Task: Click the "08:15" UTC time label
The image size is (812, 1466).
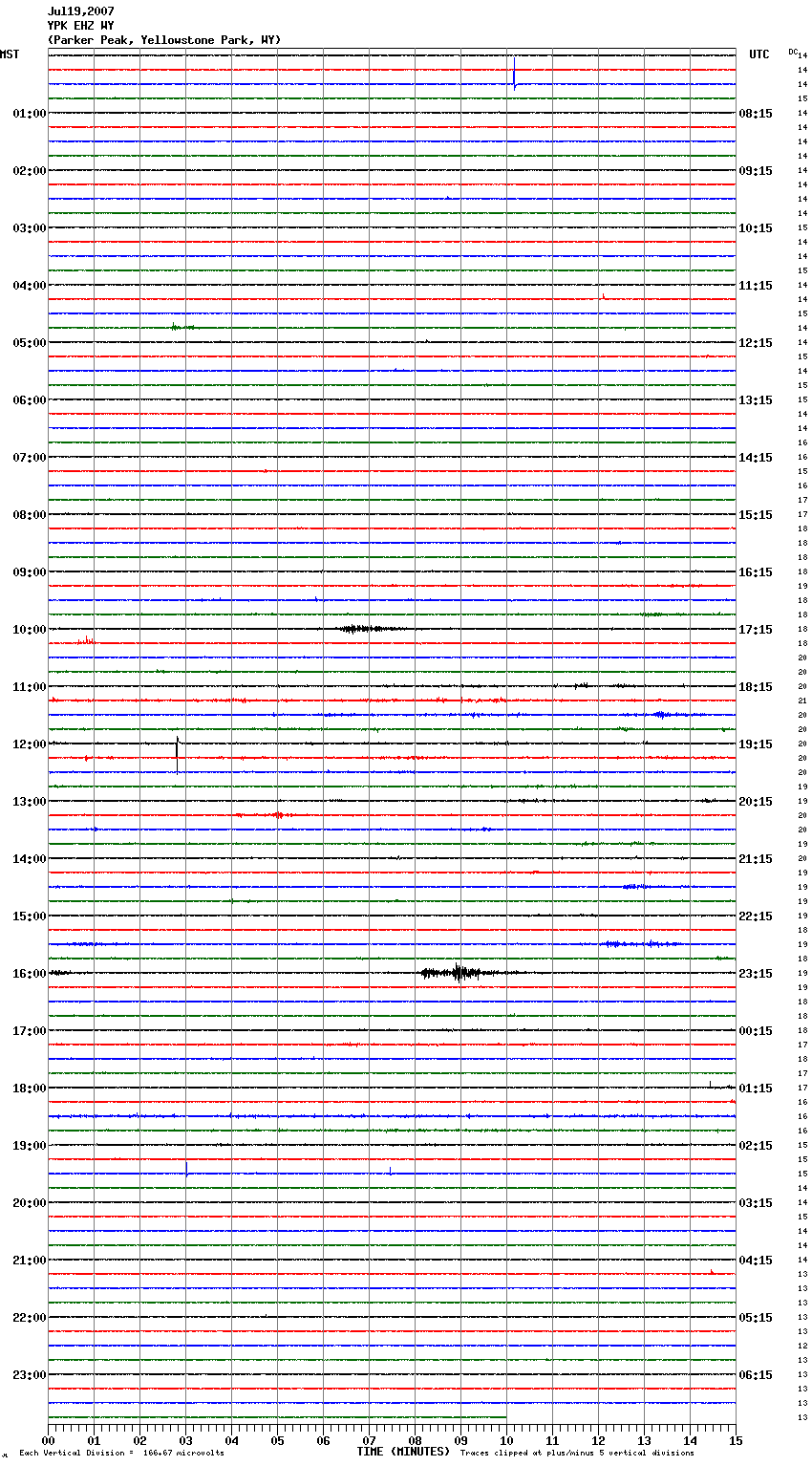Action: 756,114
